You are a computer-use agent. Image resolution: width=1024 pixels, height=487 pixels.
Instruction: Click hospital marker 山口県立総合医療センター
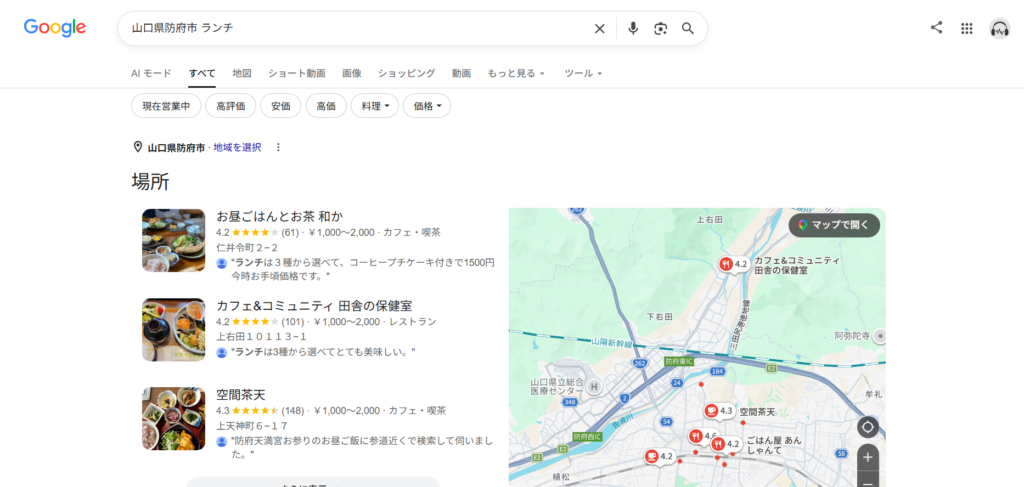[x=594, y=387]
